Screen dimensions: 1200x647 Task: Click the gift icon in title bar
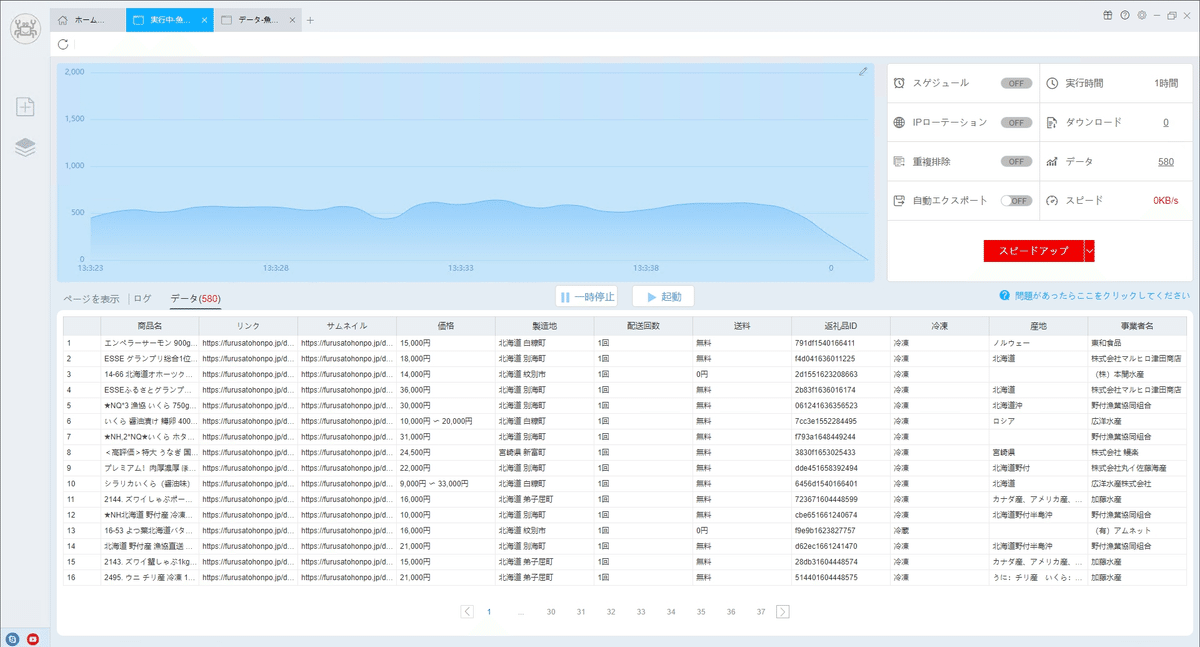click(x=1108, y=15)
